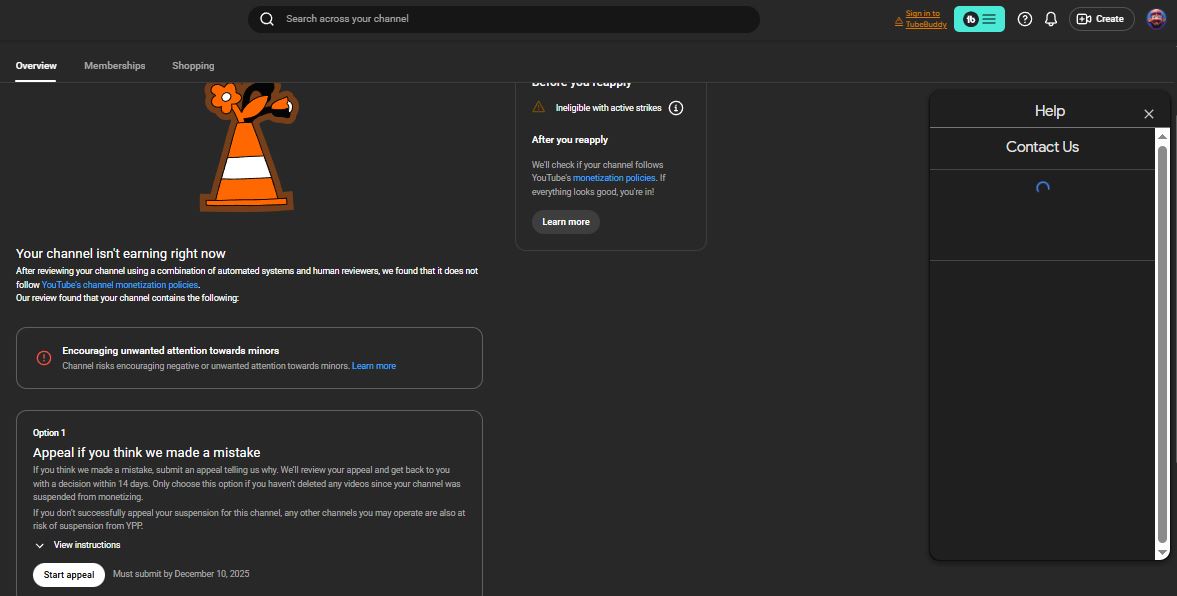Viewport: 1177px width, 596px height.
Task: Click the Help panel scrollbar thumb
Action: [1162, 344]
